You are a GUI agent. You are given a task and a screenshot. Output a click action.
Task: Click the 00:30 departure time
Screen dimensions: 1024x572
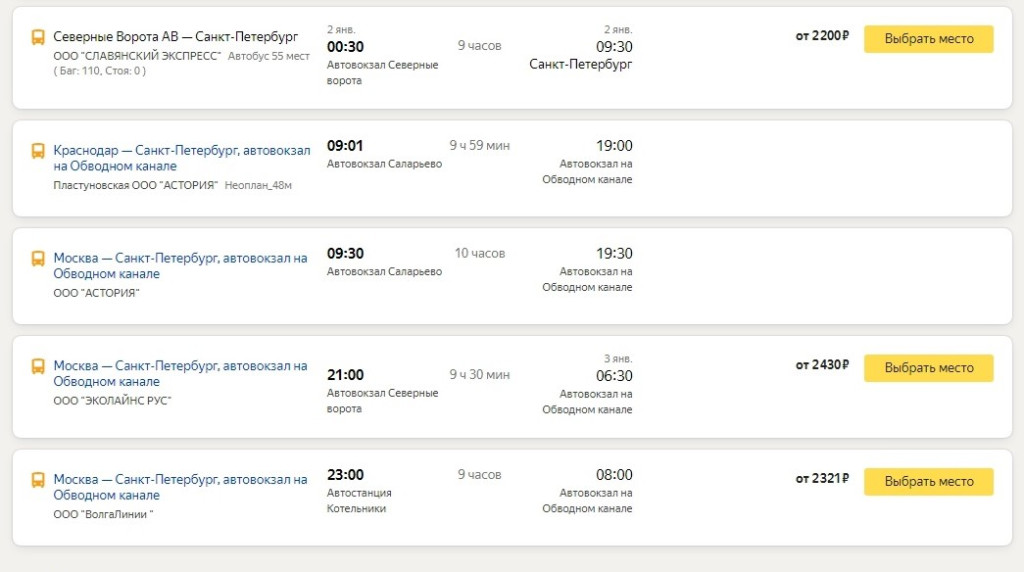coord(345,46)
